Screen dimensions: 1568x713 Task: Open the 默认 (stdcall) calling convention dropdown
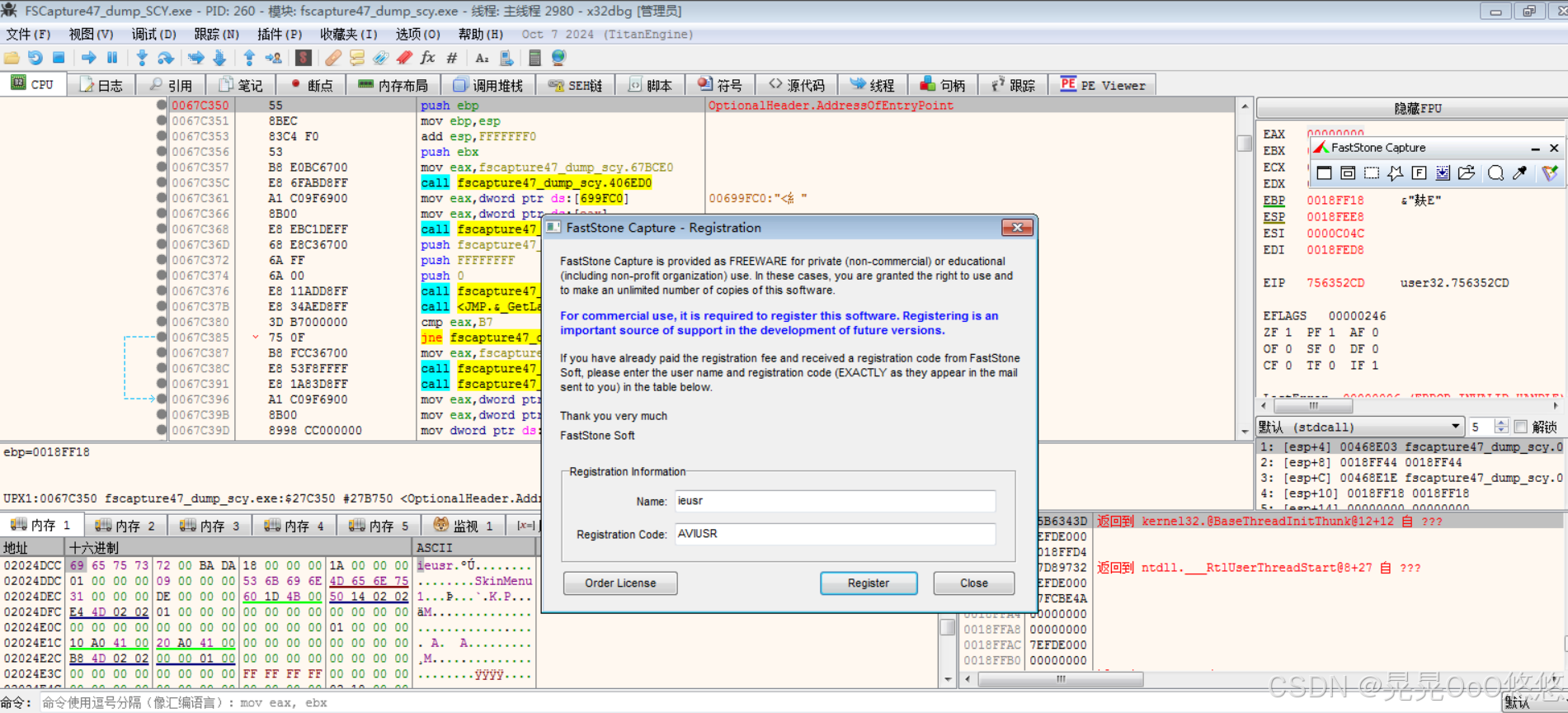click(1359, 427)
